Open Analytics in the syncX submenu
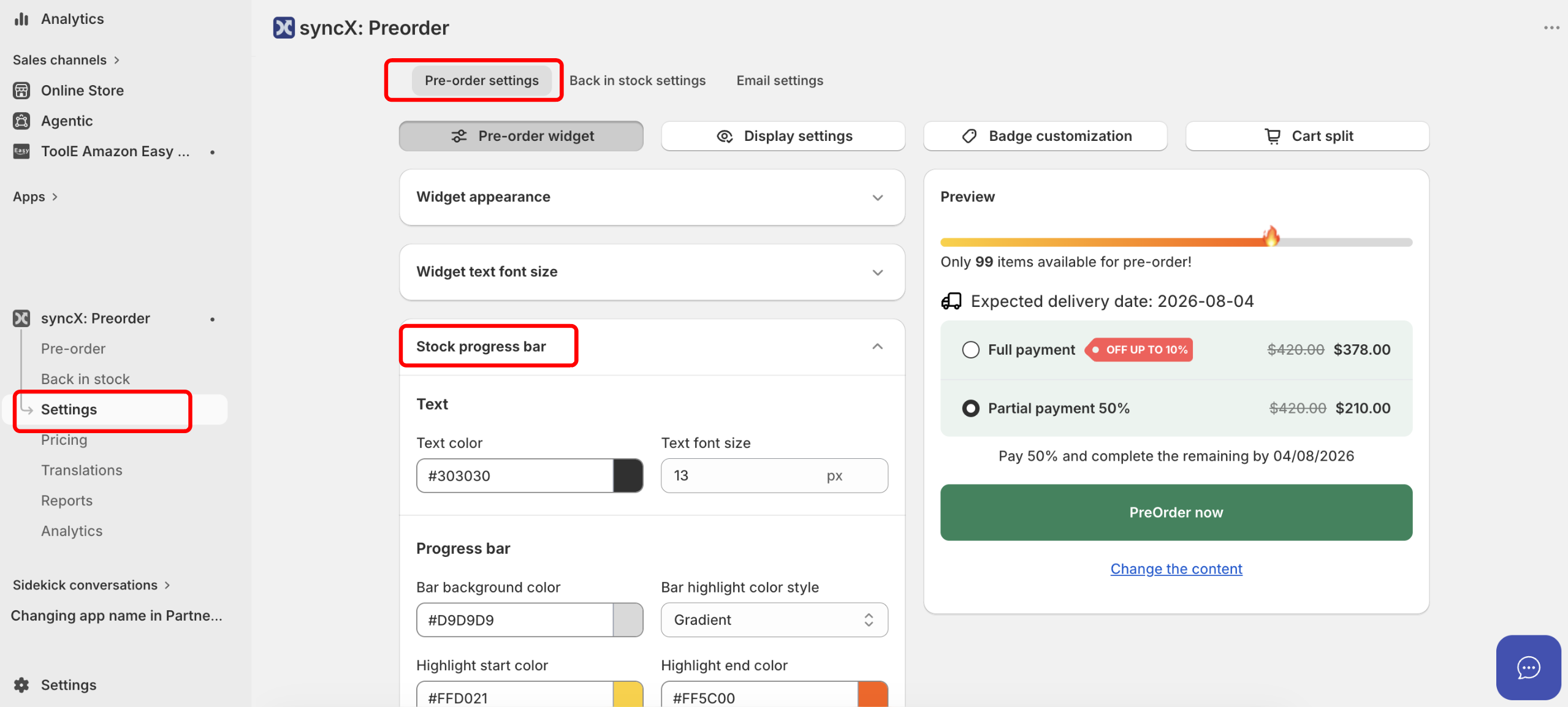The height and width of the screenshot is (707, 1568). coord(72,531)
